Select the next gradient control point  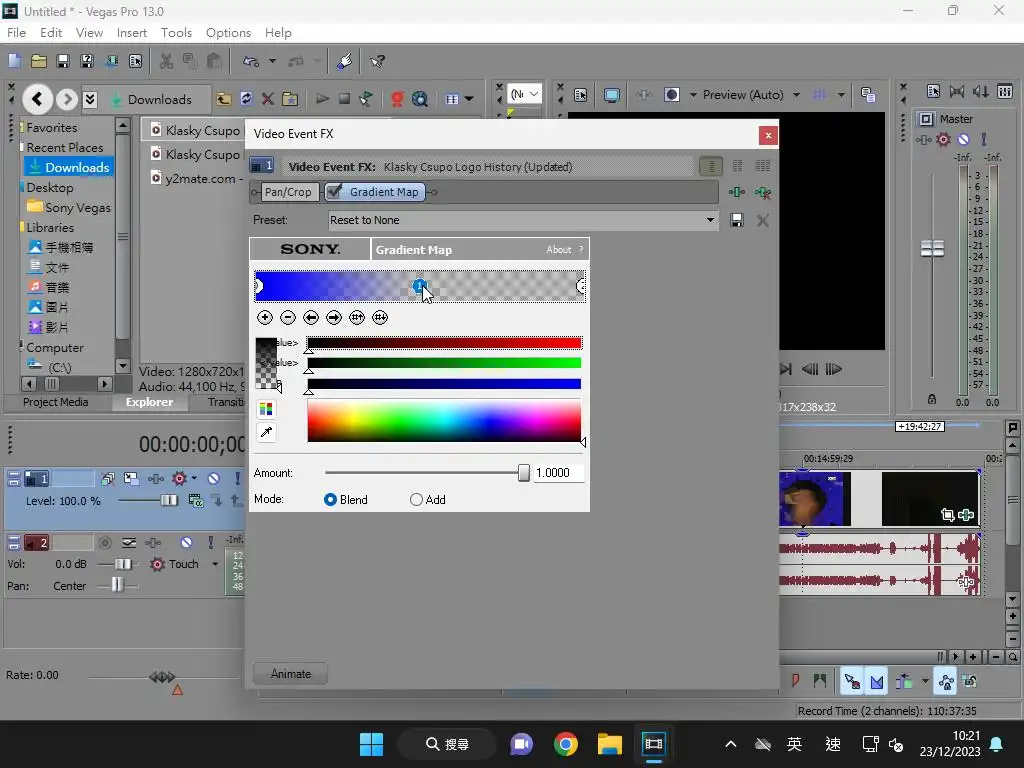[x=334, y=317]
